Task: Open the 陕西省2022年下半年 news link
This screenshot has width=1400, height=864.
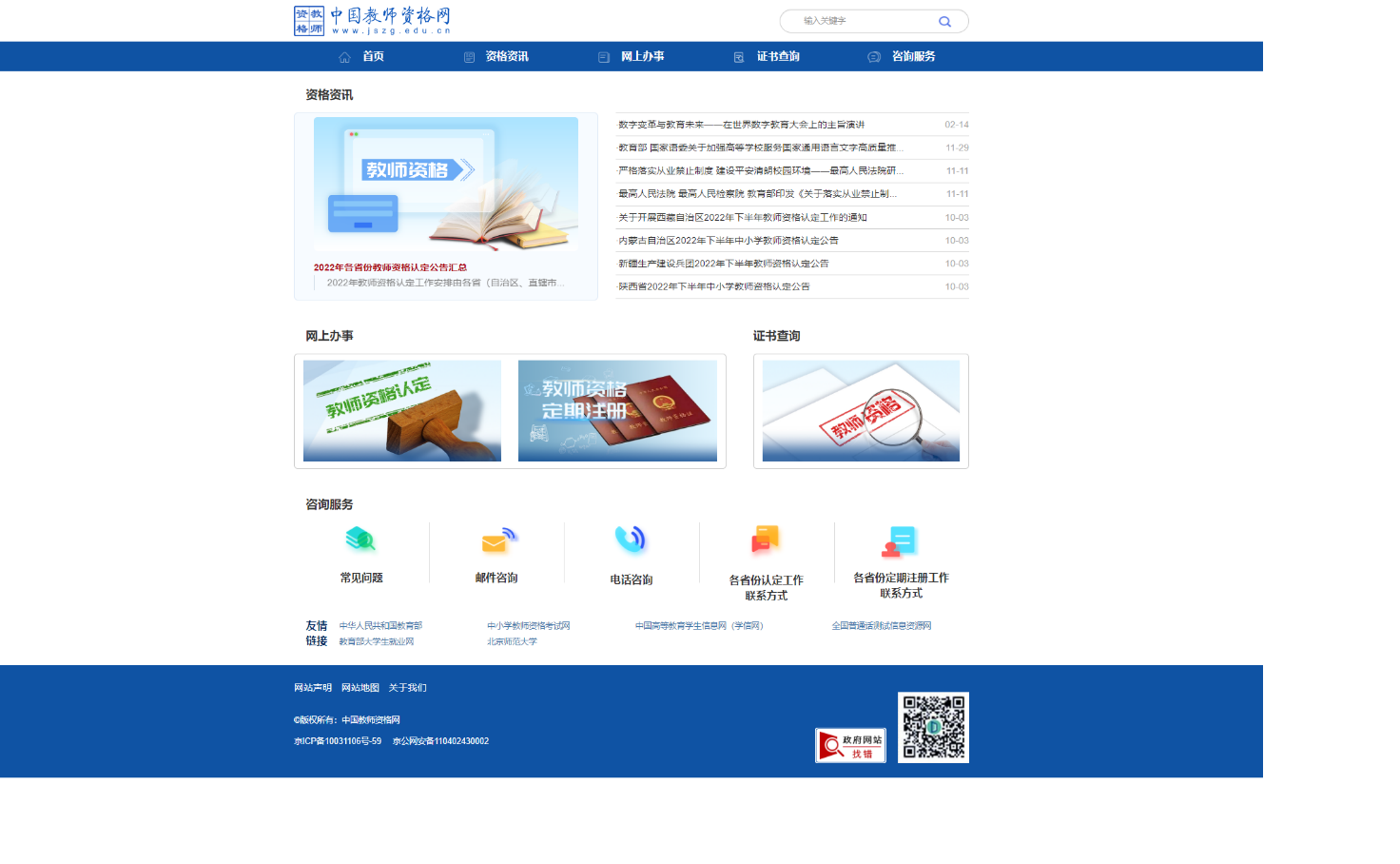Action: coord(714,286)
